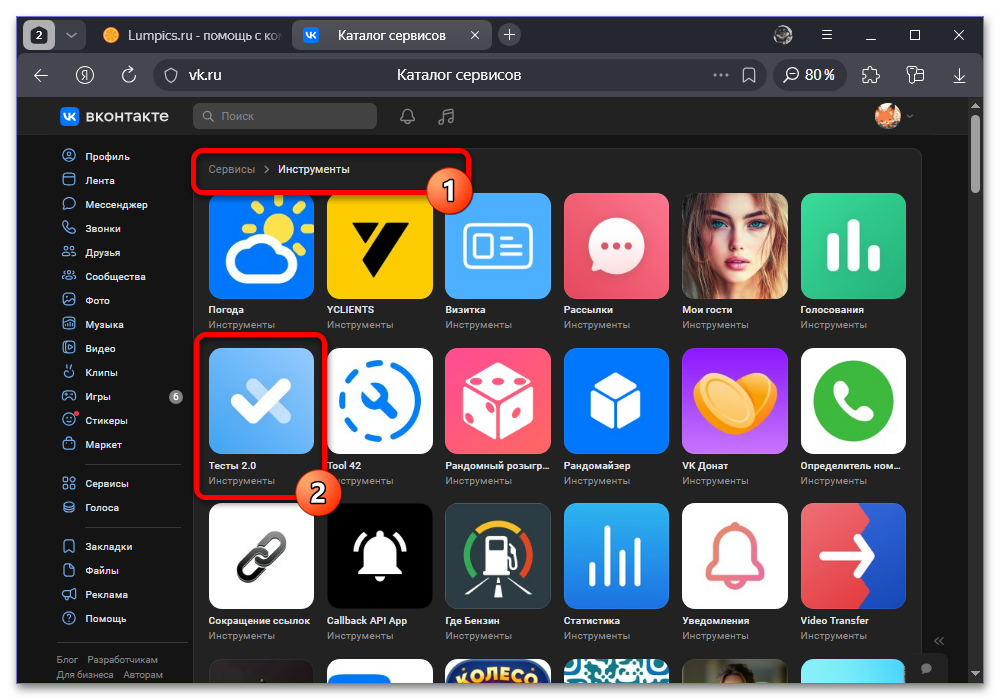Image resolution: width=1000 pixels, height=700 pixels.
Task: Click the 80% zoom indicator
Action: (x=809, y=75)
